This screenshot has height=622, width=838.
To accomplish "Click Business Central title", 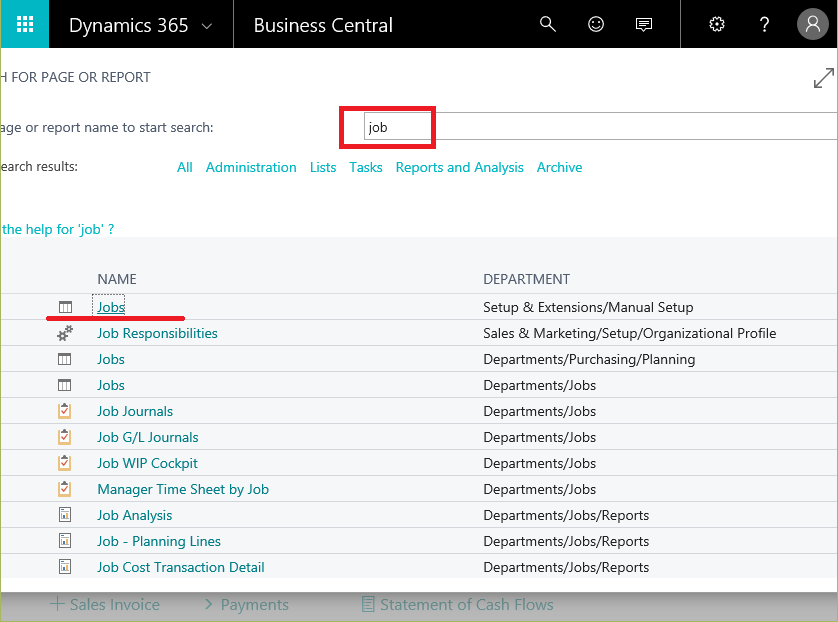I will click(x=323, y=25).
